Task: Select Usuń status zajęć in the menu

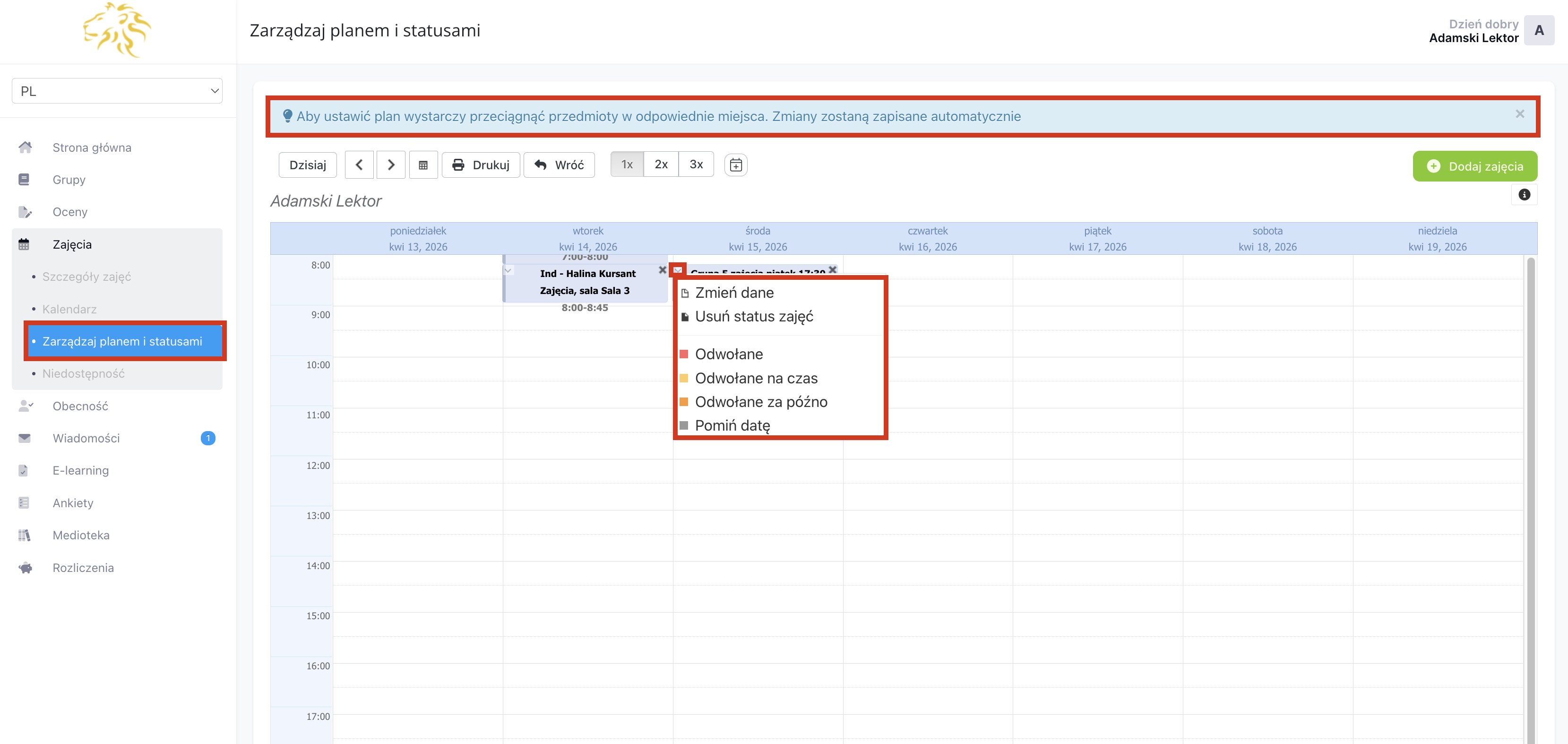Action: coord(754,317)
